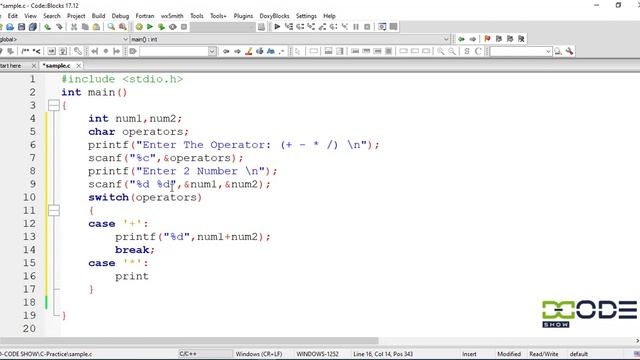Screen dimensions: 640x360
Task: Click the Step out debug icon
Action: click(x=322, y=27)
